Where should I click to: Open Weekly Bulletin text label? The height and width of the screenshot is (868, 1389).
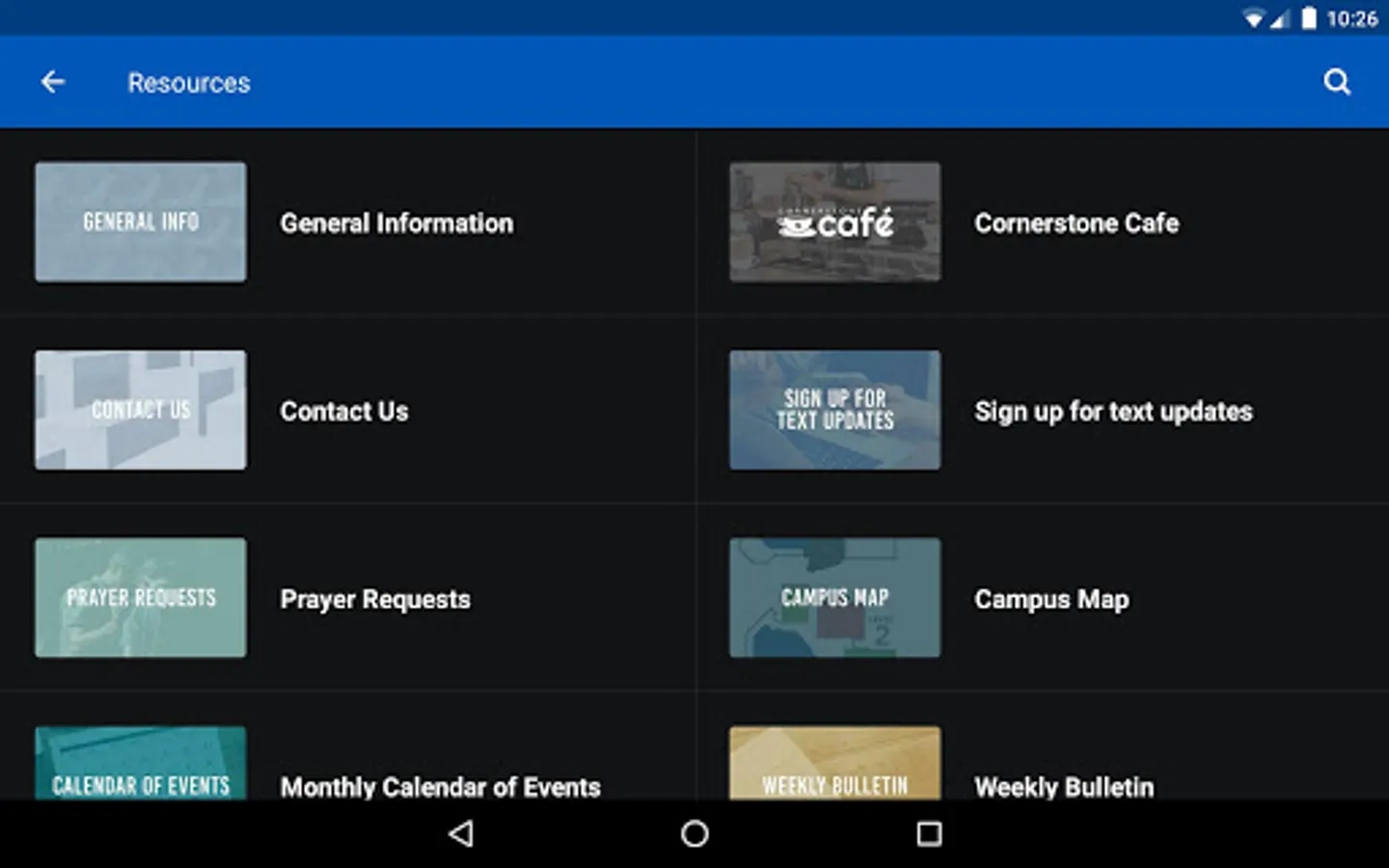tap(1064, 787)
